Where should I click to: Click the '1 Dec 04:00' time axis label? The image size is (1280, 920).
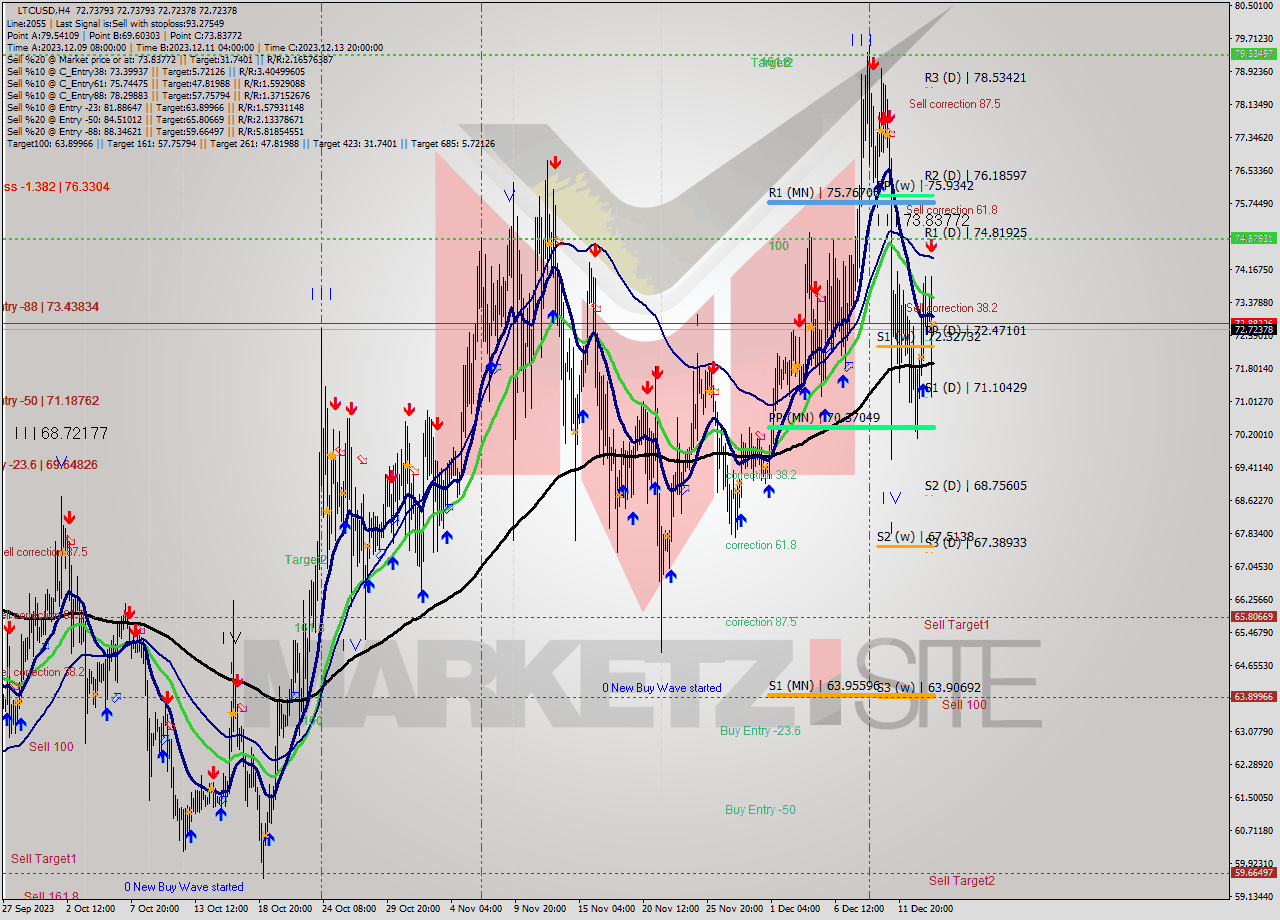(796, 909)
